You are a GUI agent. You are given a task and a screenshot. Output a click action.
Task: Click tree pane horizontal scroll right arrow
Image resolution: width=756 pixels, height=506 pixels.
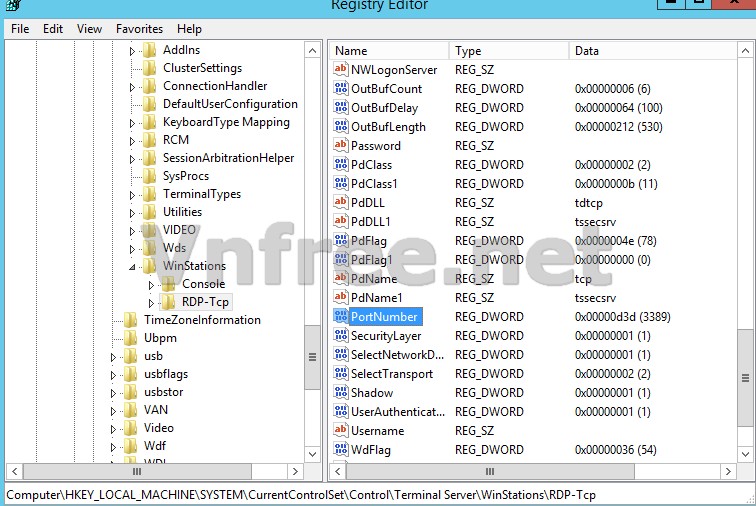coord(295,471)
